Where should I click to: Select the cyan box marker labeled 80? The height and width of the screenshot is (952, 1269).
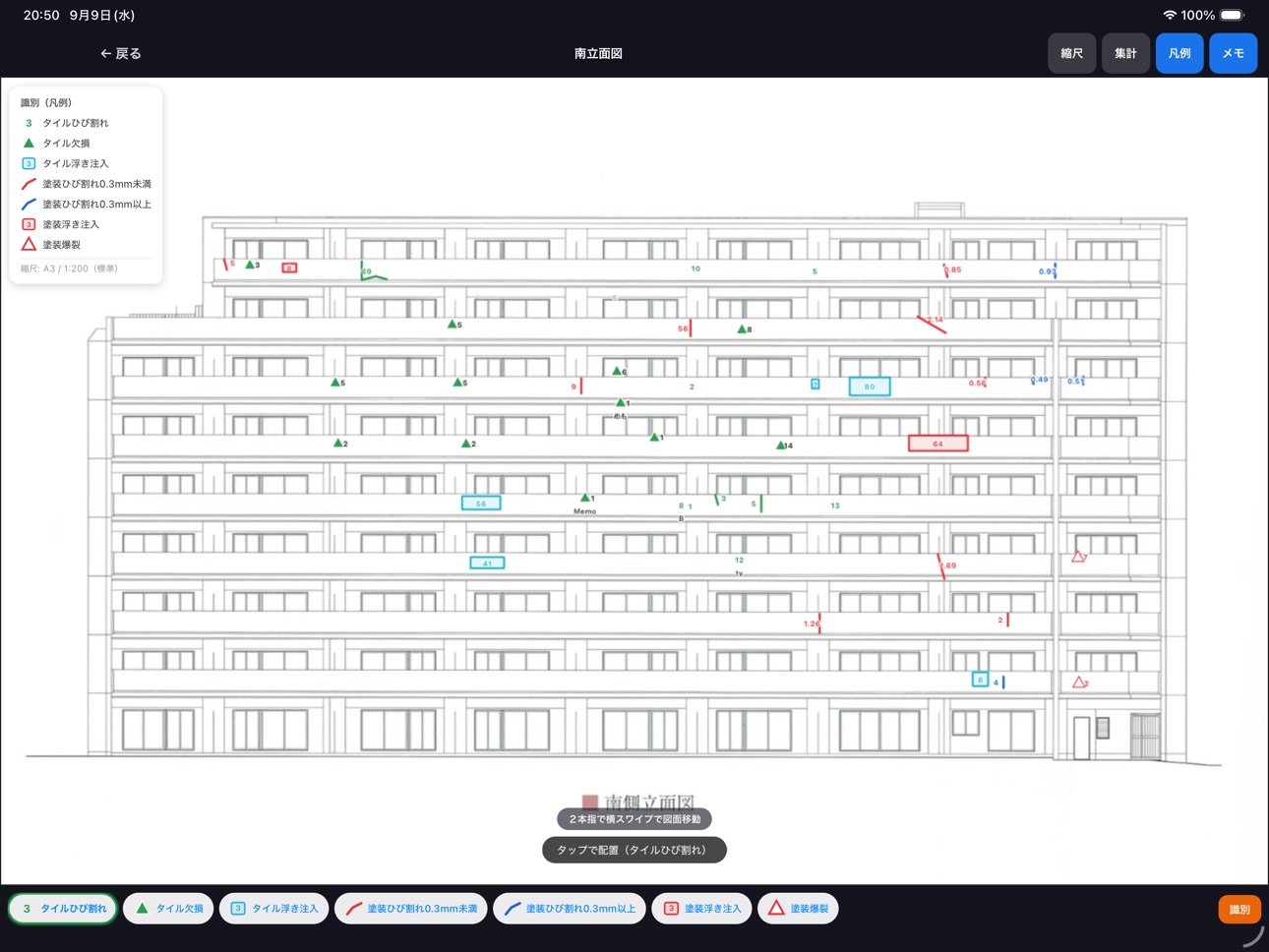[x=870, y=387]
